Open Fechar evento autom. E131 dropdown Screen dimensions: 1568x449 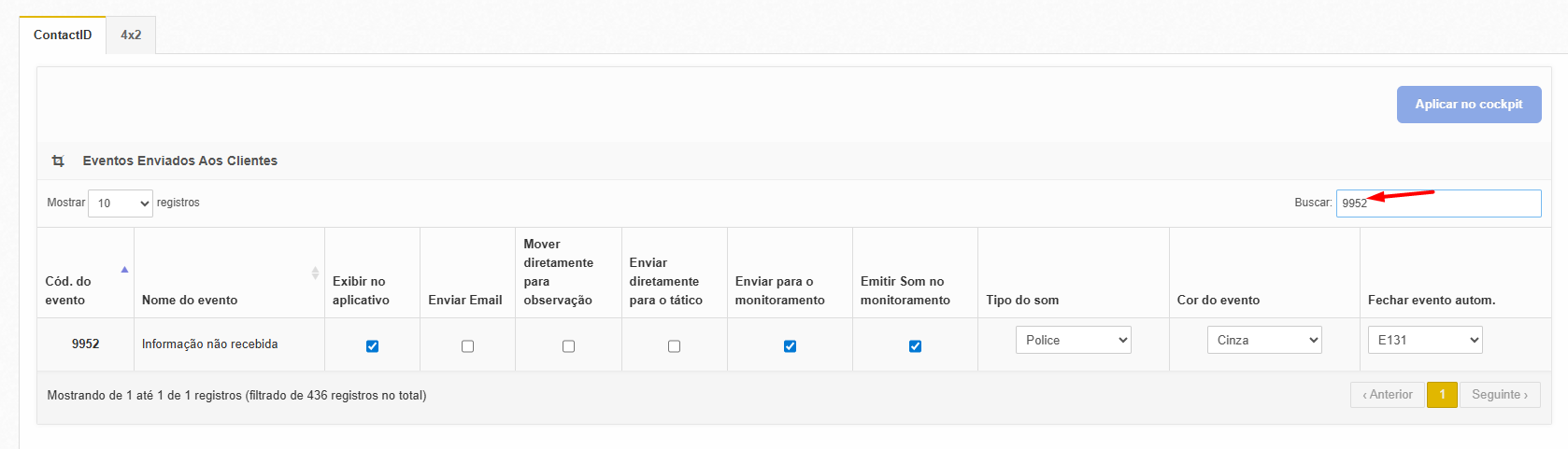pyautogui.click(x=1424, y=340)
